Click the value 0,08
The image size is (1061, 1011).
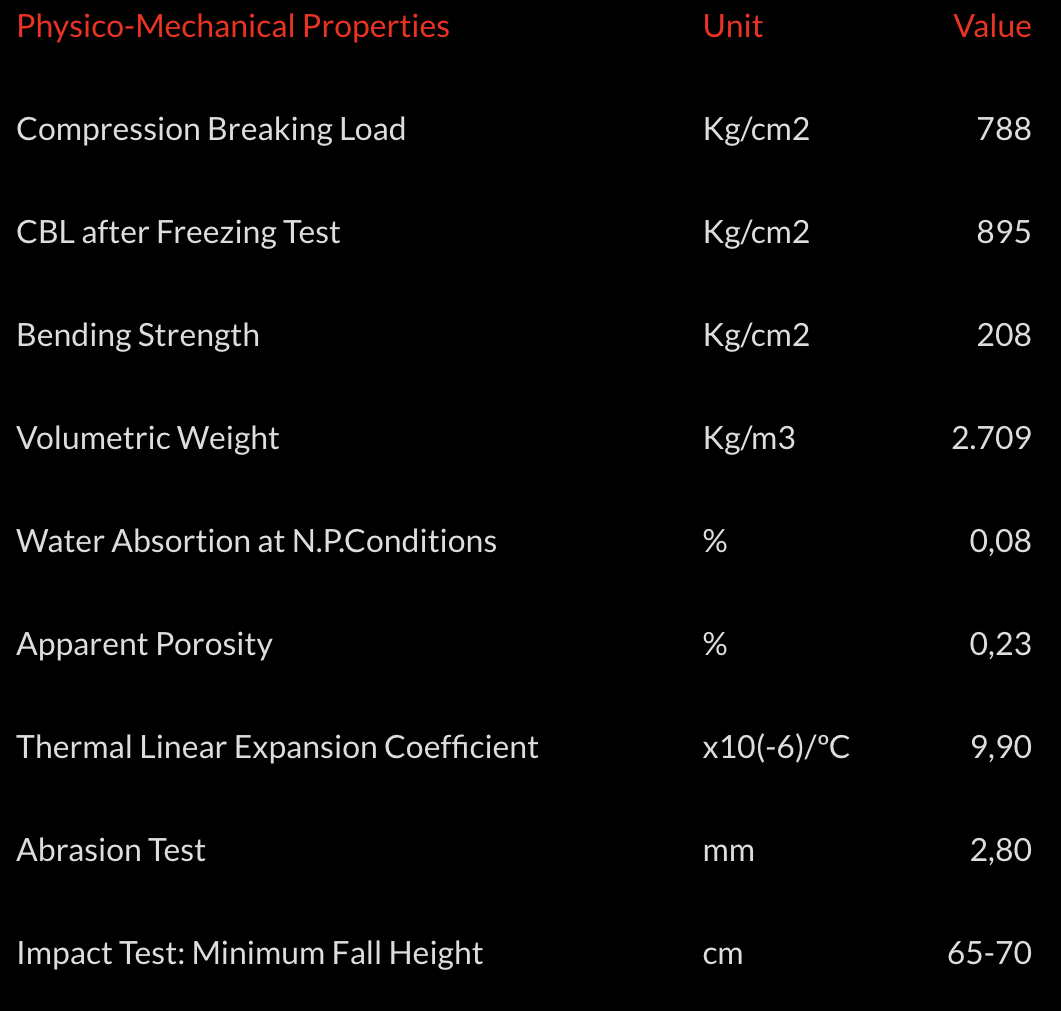click(x=1000, y=541)
